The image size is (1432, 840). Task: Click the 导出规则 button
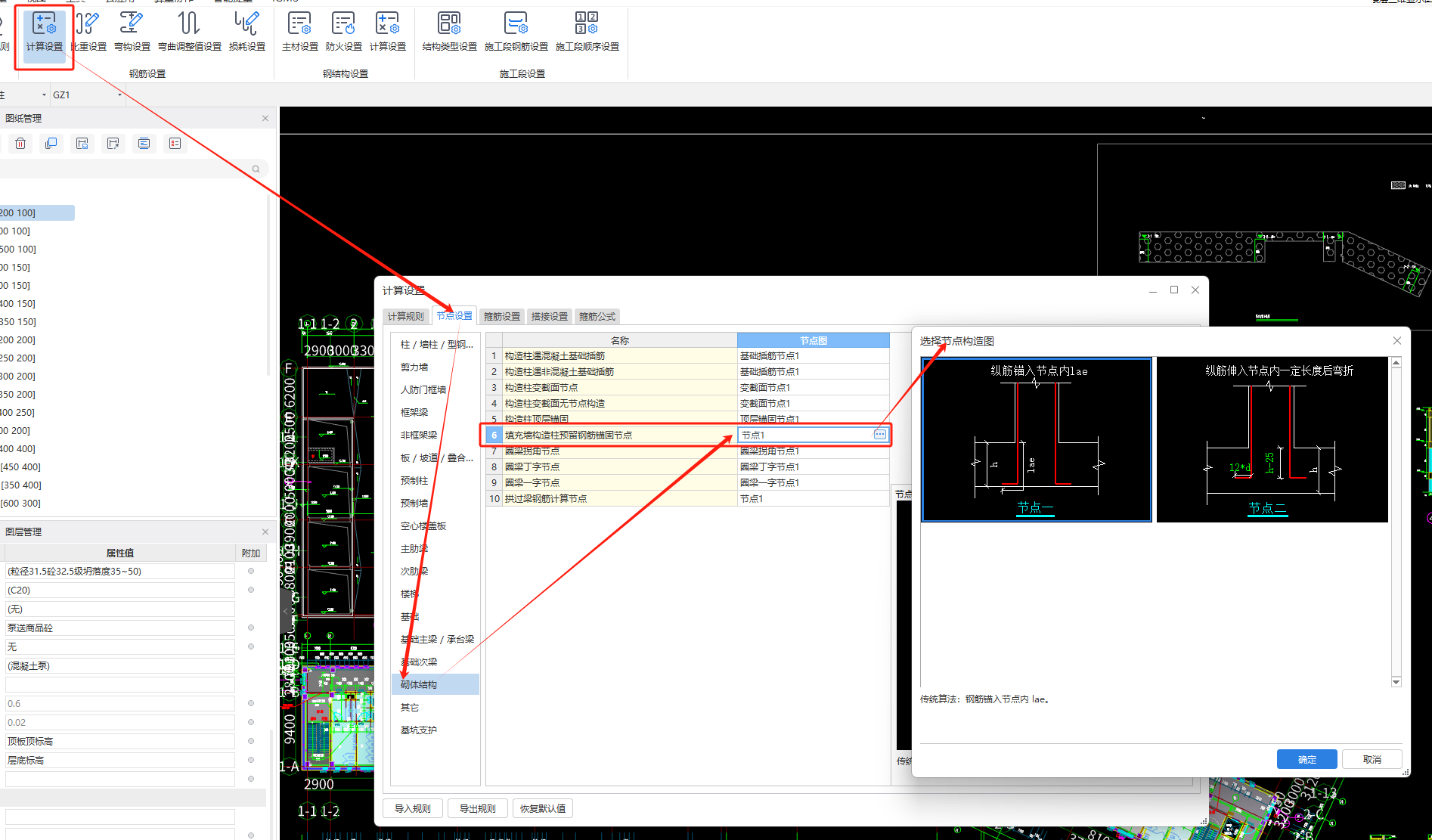478,808
